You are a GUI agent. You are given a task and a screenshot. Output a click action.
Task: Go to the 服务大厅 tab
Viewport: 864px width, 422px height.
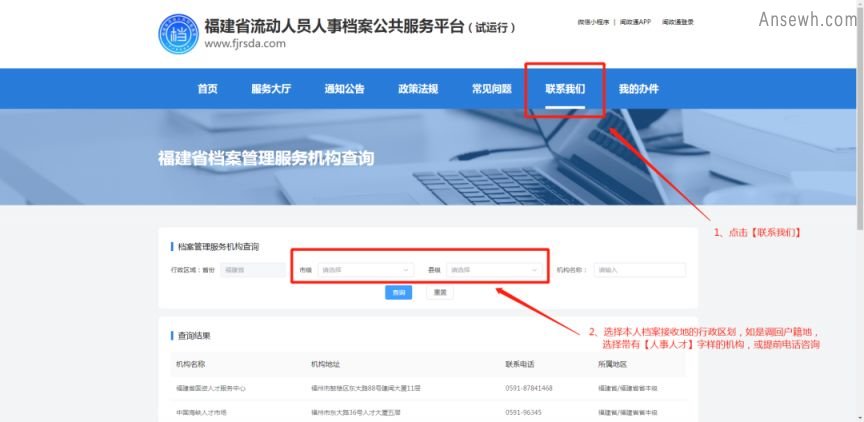(271, 89)
